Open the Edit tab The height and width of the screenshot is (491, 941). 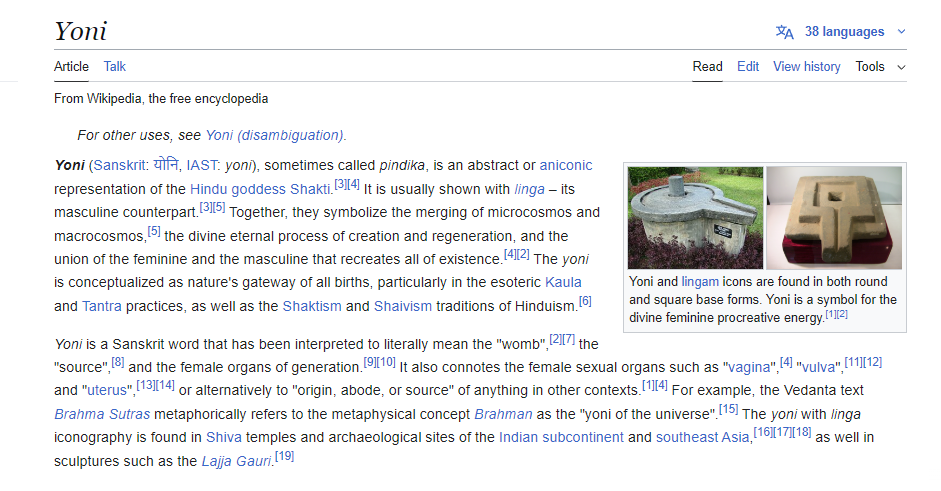[x=748, y=67]
